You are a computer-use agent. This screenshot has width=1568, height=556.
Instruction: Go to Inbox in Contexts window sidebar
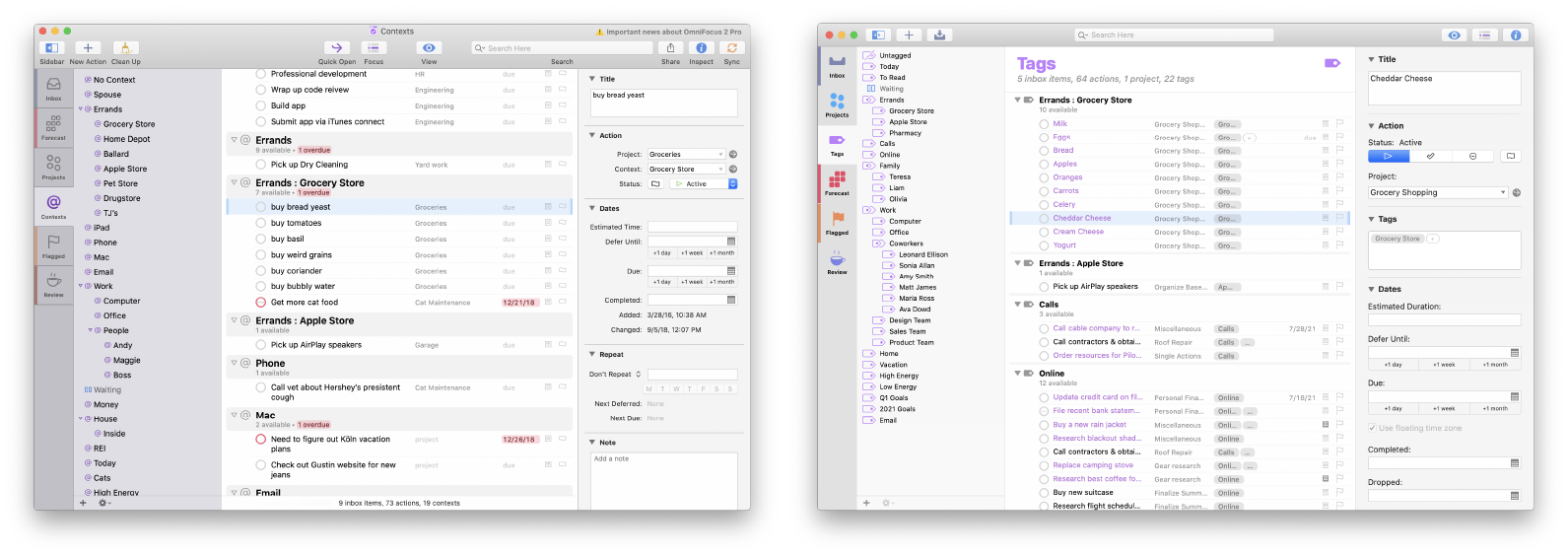(53, 89)
